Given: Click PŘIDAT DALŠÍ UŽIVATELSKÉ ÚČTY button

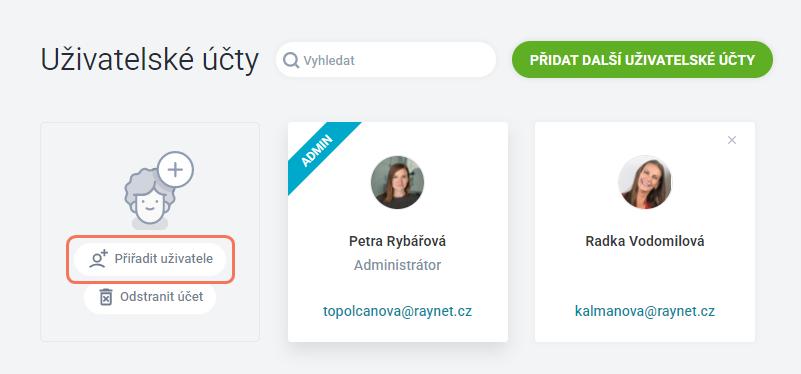Looking at the screenshot, I should pyautogui.click(x=642, y=60).
